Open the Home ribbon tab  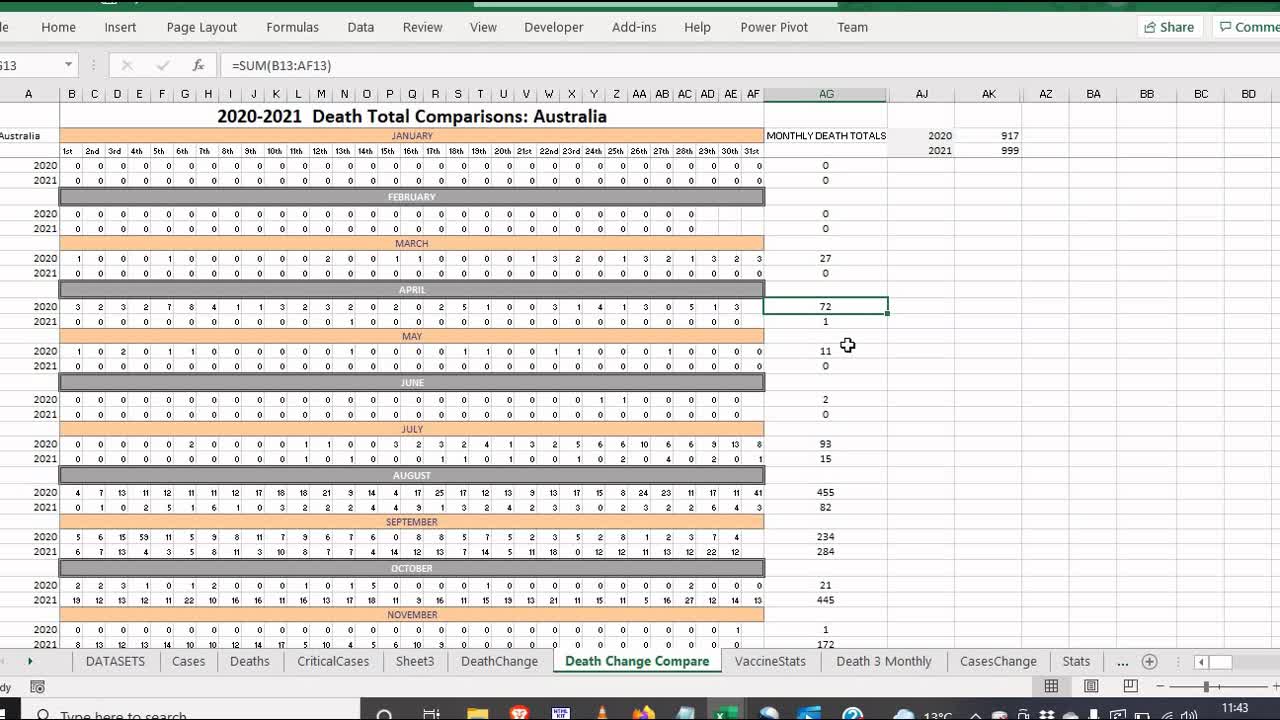pos(58,27)
